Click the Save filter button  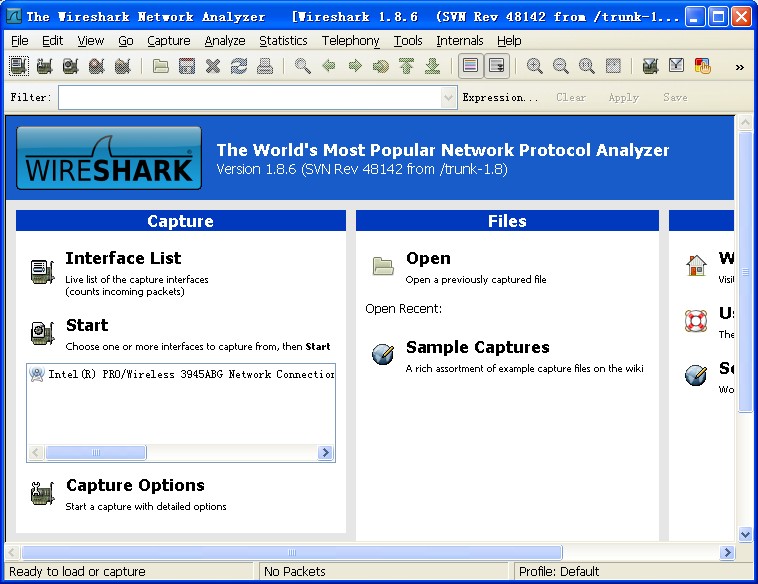coord(675,97)
